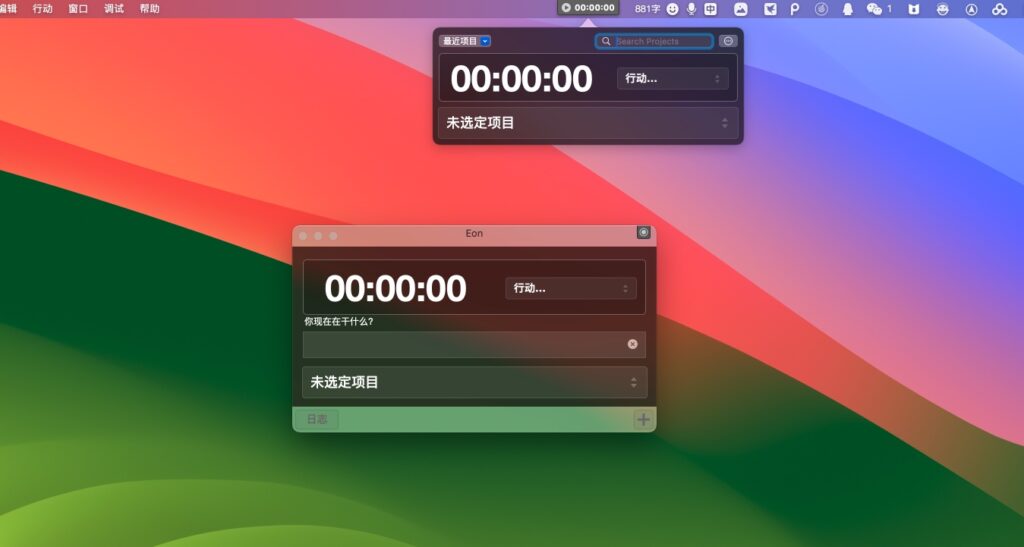Click the round options button beside search
The width and height of the screenshot is (1024, 547).
[x=728, y=41]
